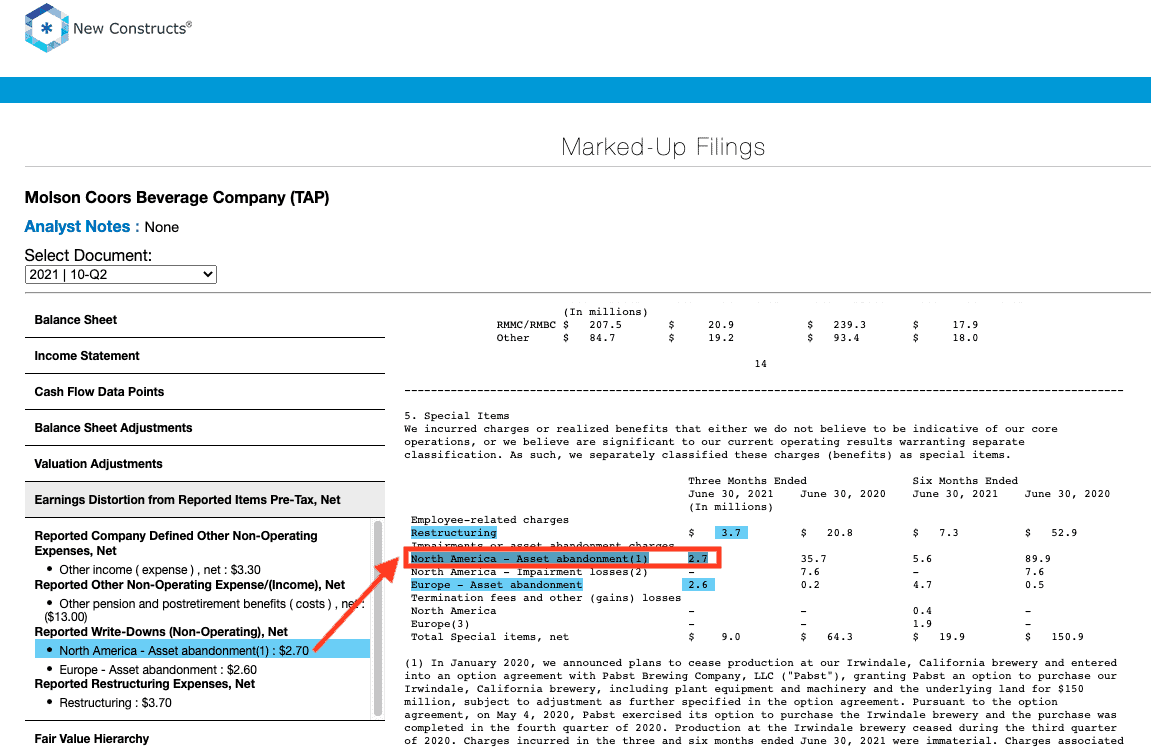Click the New Constructs brand name text
The width and height of the screenshot is (1151, 748).
click(132, 29)
